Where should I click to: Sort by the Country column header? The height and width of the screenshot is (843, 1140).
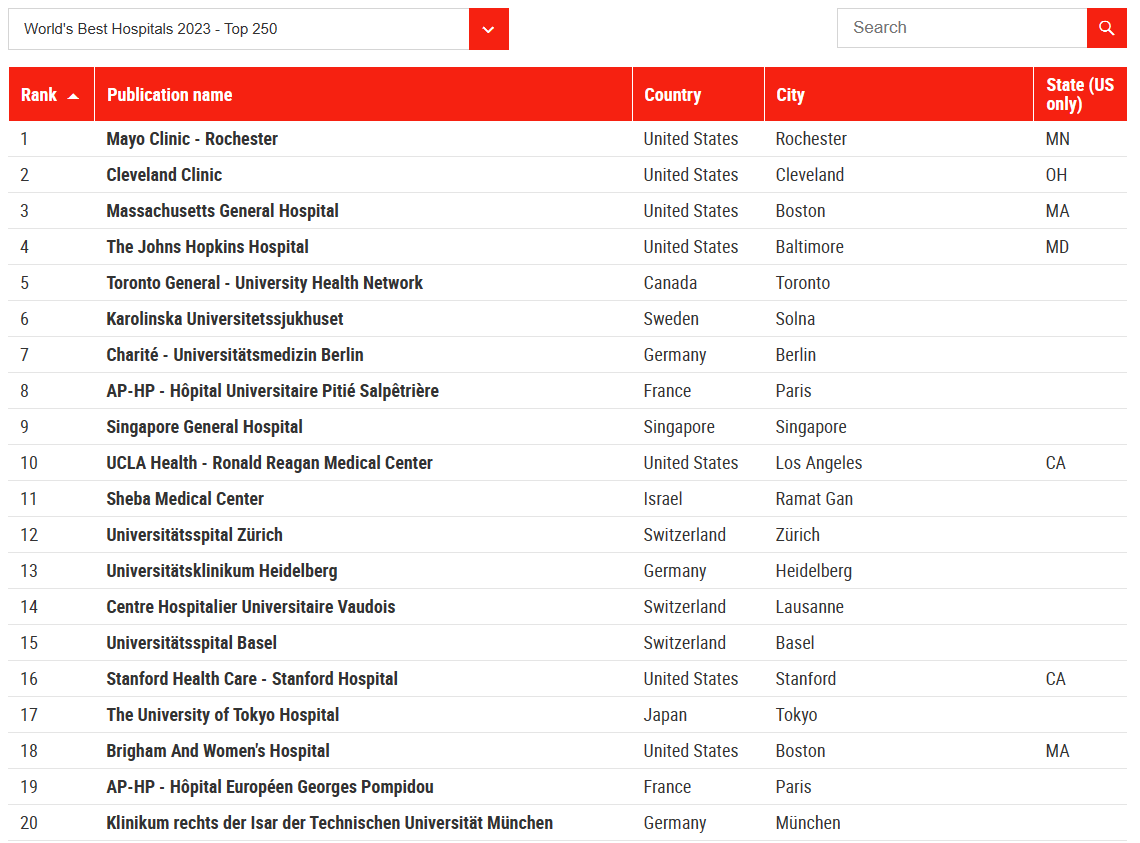[x=698, y=95]
